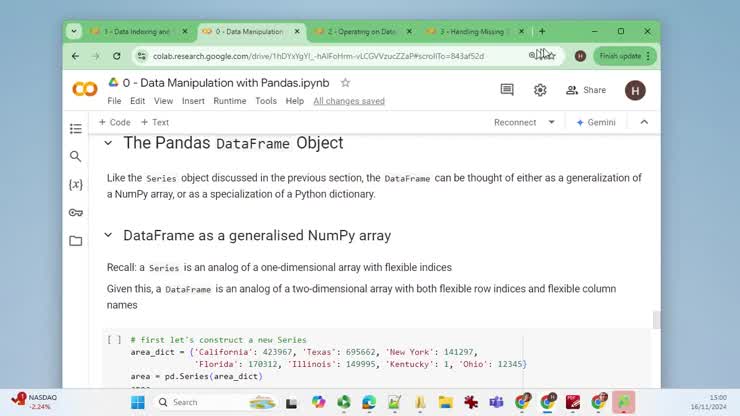
Task: Open the Windows Start menu
Action: pyautogui.click(x=138, y=402)
